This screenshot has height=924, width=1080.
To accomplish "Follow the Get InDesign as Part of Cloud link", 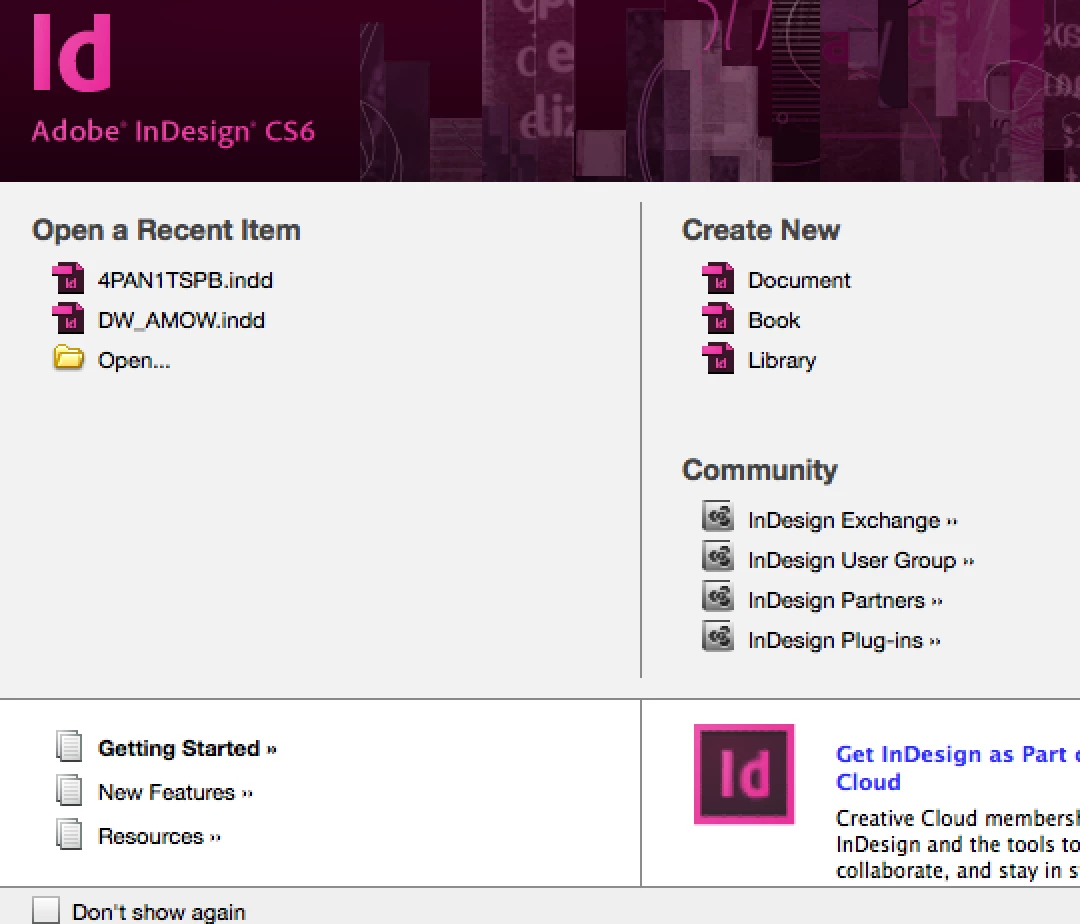I will (x=957, y=768).
